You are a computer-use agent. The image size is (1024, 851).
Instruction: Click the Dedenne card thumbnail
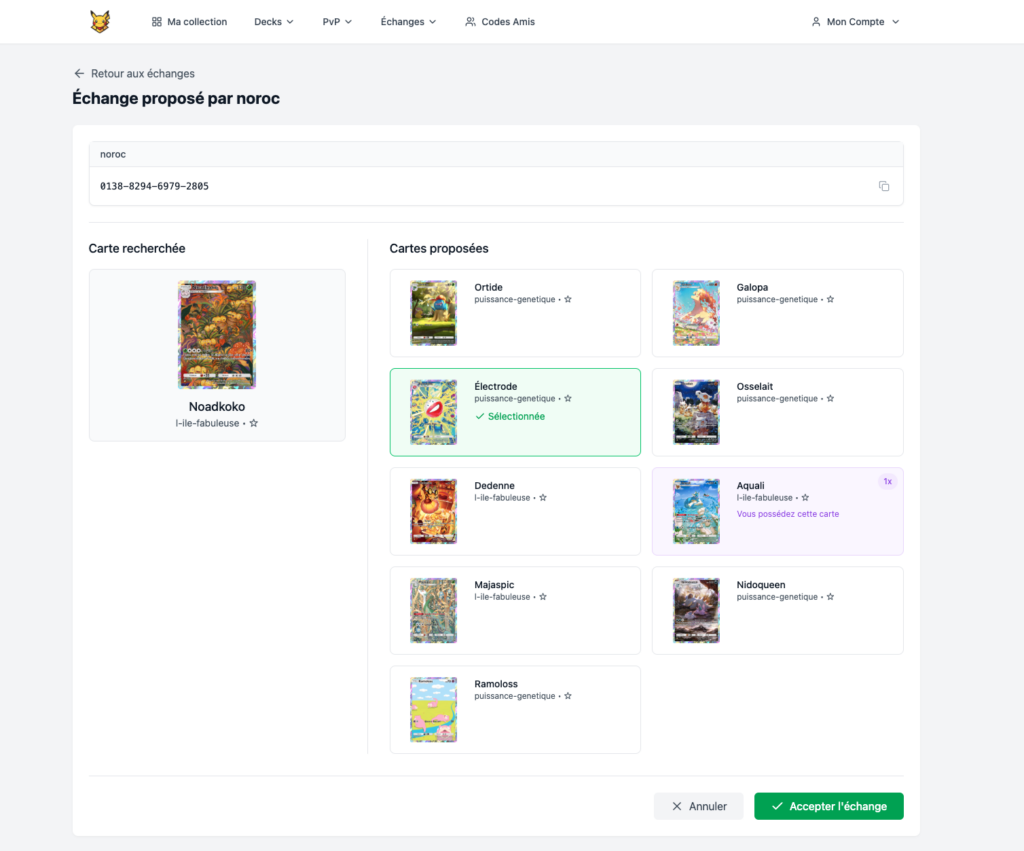pos(434,511)
